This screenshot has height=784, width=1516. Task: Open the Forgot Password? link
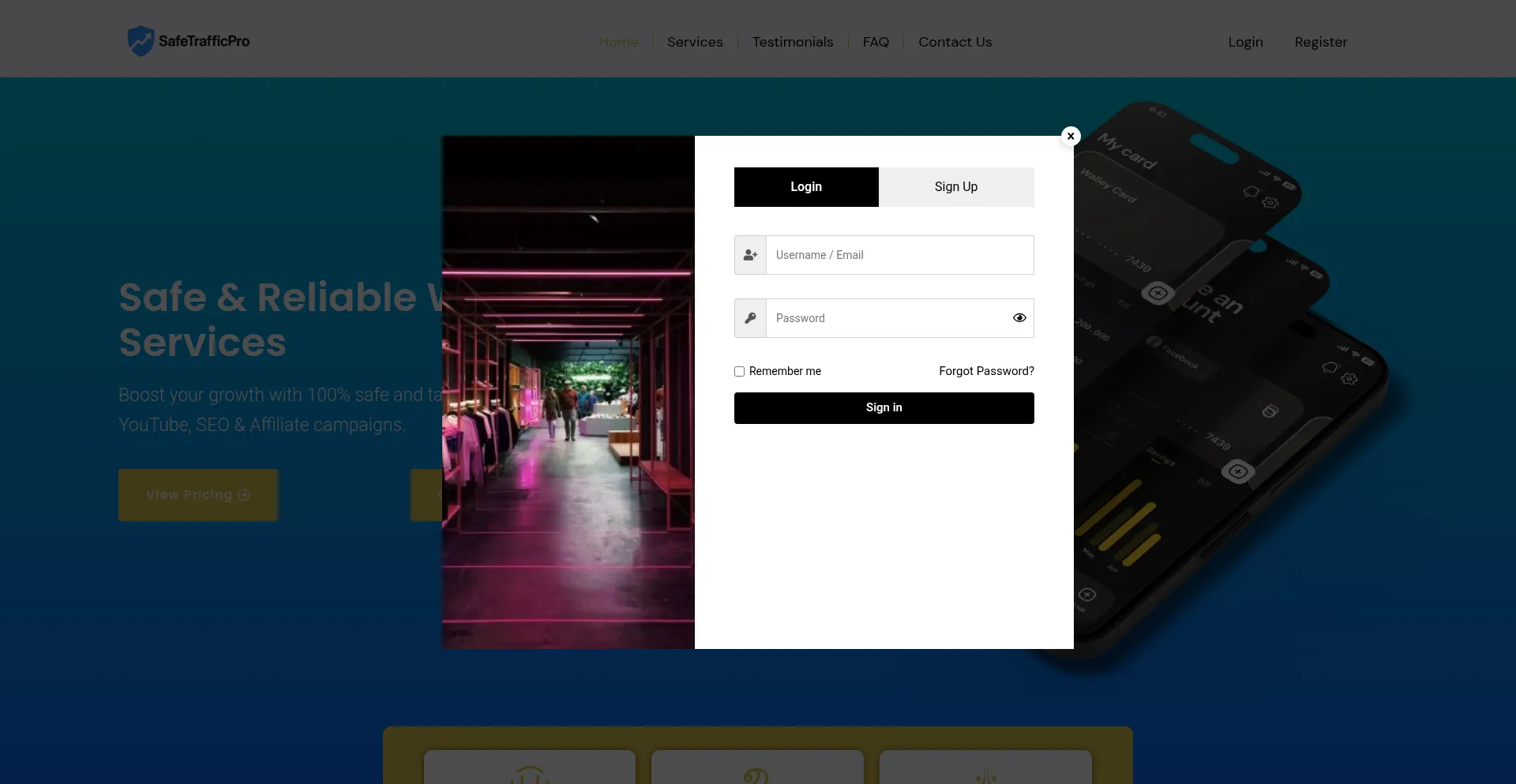tap(986, 371)
